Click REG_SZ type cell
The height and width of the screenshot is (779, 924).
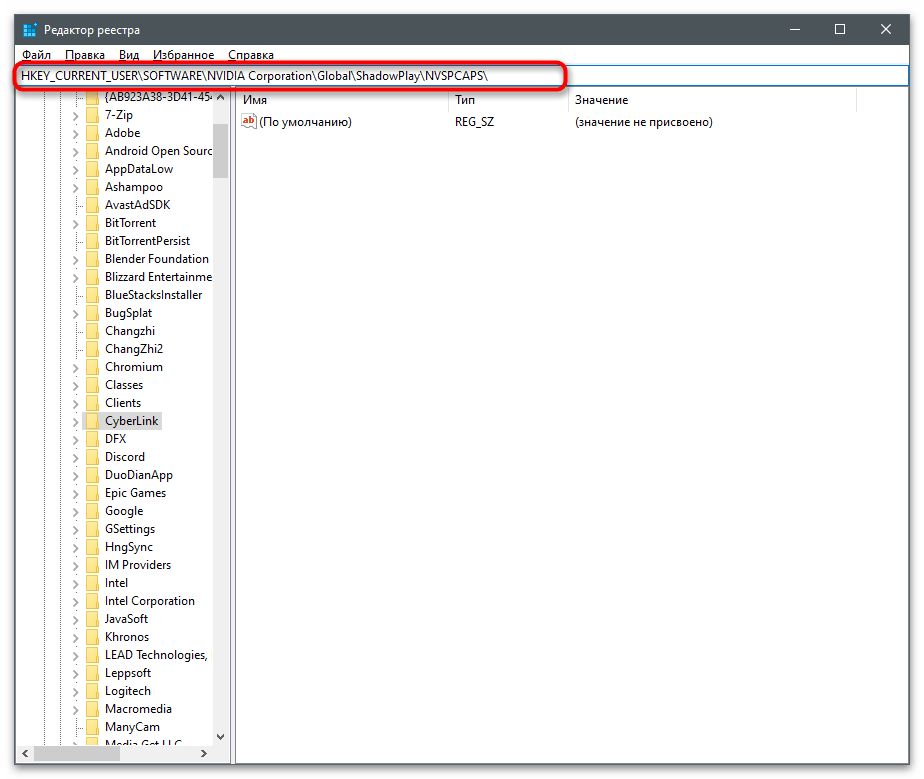474,122
